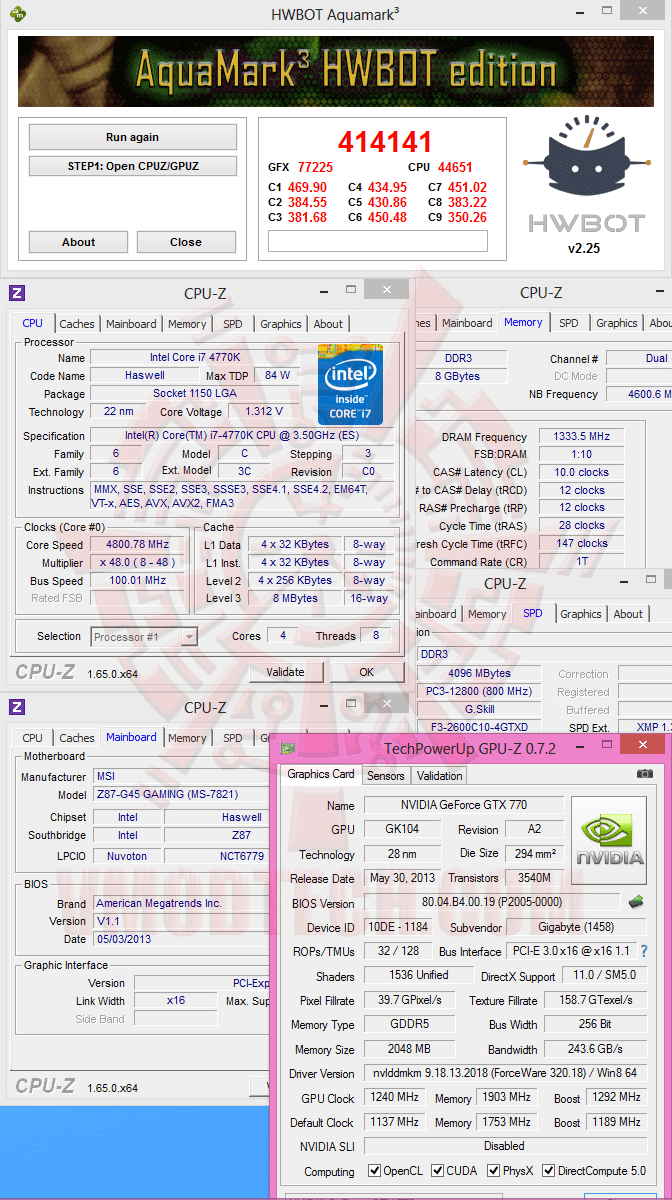Click the CPU-Z Validate button
The image size is (672, 1200).
pyautogui.click(x=285, y=672)
